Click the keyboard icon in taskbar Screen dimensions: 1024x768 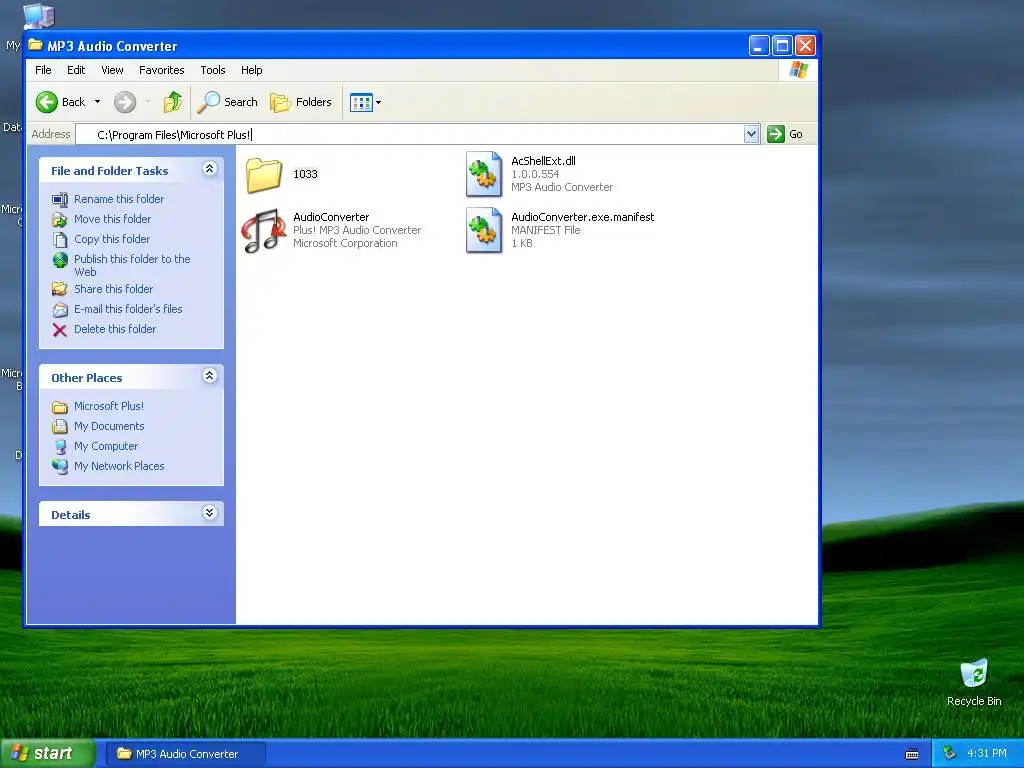pyautogui.click(x=912, y=754)
